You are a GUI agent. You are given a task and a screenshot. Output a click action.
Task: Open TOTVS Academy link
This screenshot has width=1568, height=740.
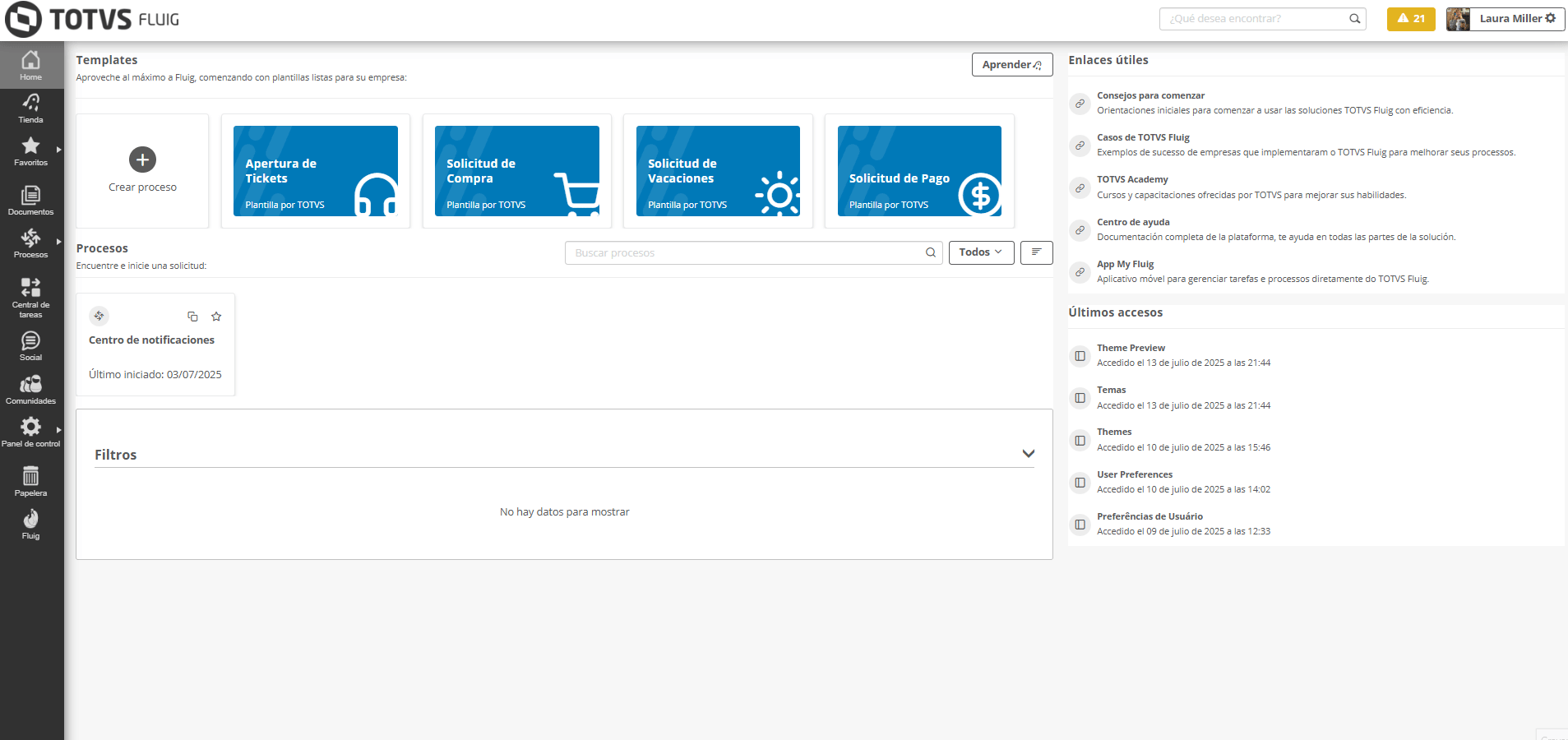(1132, 179)
